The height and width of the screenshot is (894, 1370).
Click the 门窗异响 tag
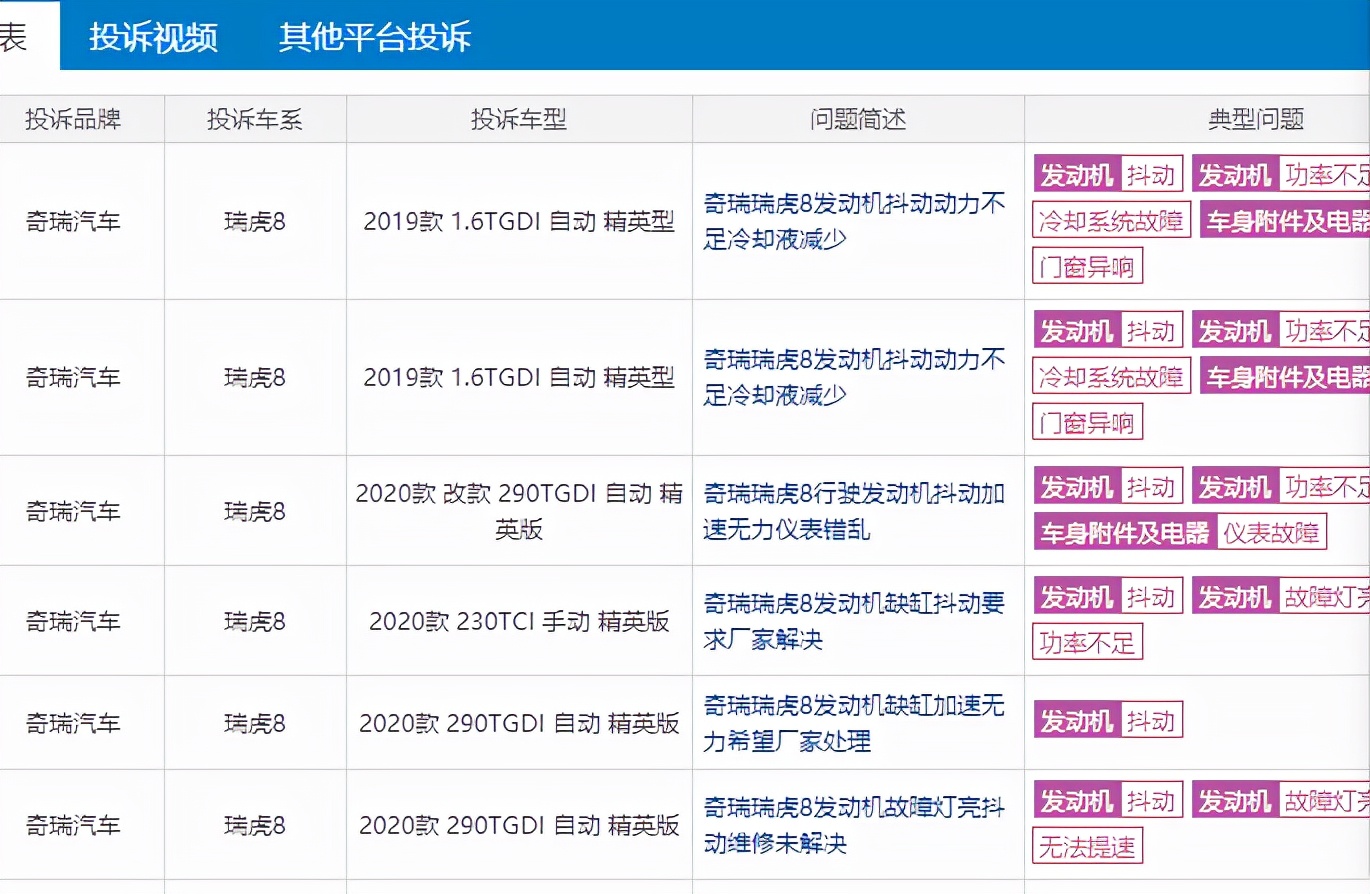(x=1086, y=265)
